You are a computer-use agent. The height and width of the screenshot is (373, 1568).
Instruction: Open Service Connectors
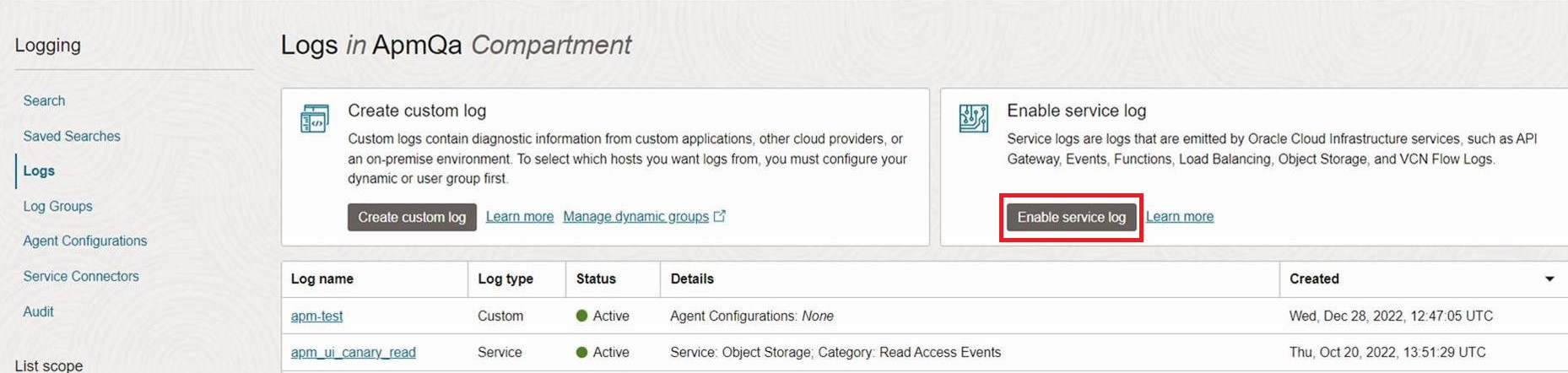click(x=81, y=276)
